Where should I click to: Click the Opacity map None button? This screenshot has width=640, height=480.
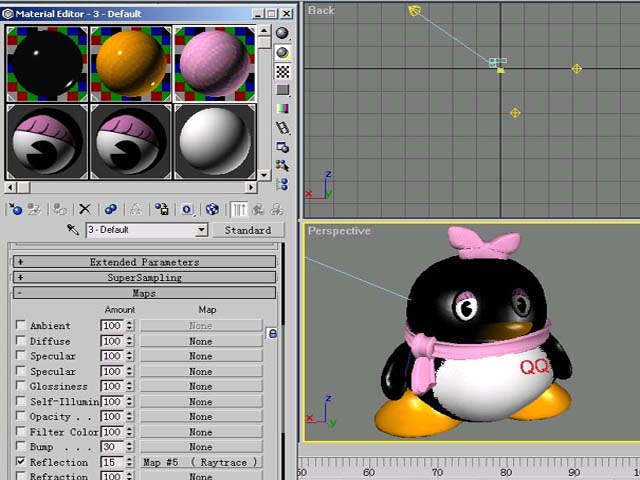[201, 416]
